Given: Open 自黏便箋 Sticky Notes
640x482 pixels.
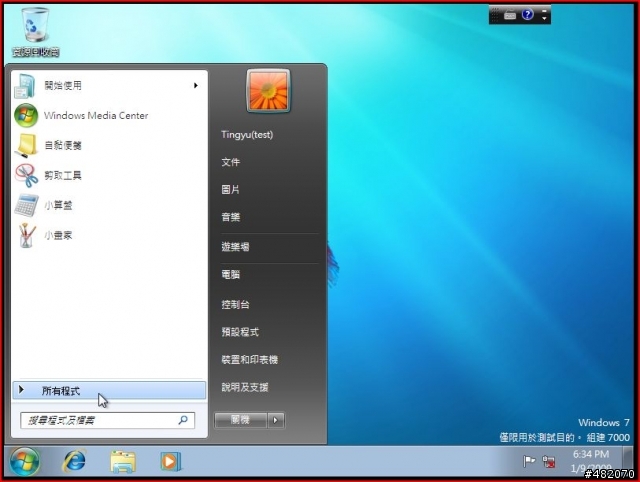Looking at the screenshot, I should point(109,145).
